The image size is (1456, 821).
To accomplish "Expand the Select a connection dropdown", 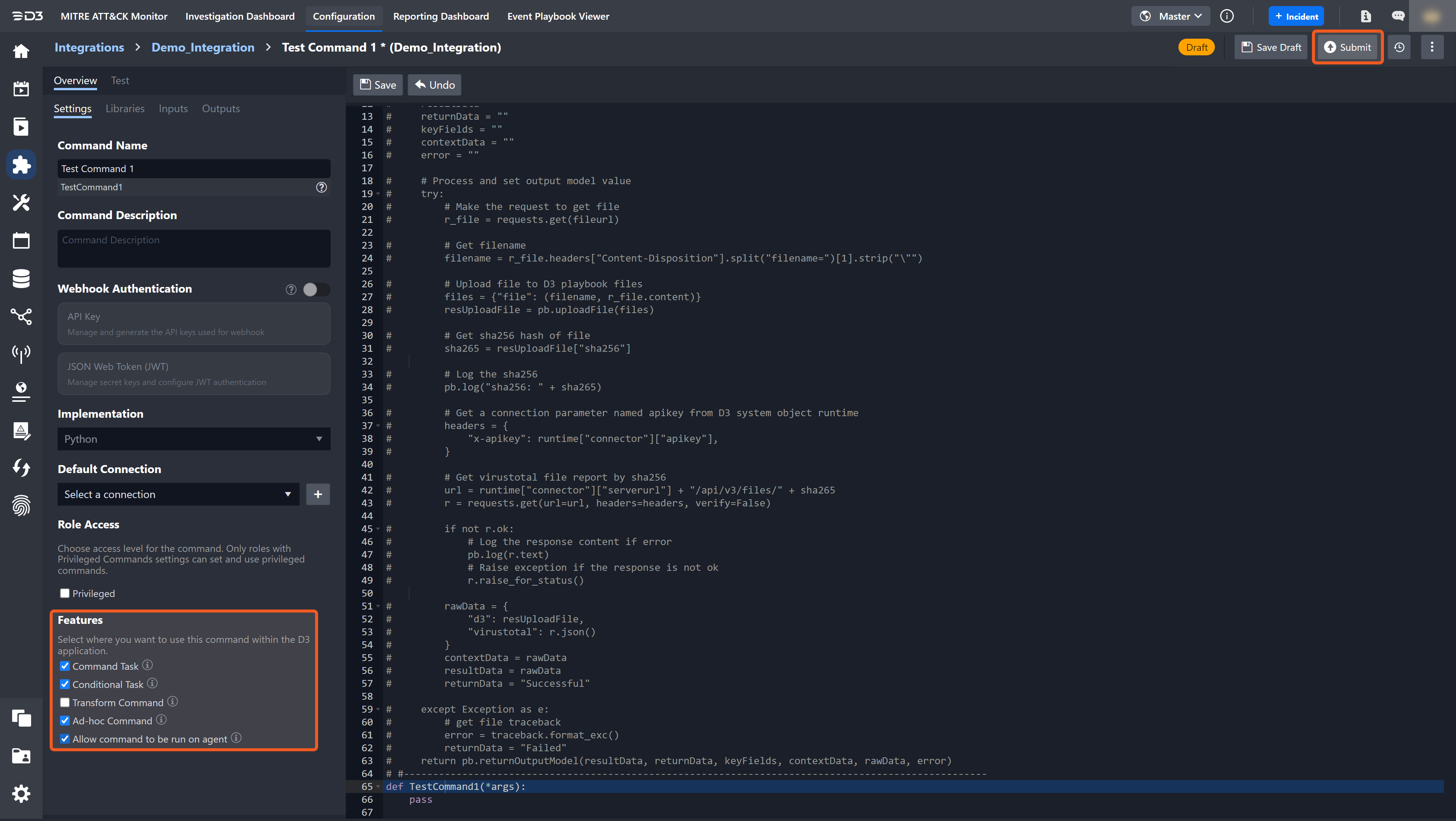I will 178,494.
